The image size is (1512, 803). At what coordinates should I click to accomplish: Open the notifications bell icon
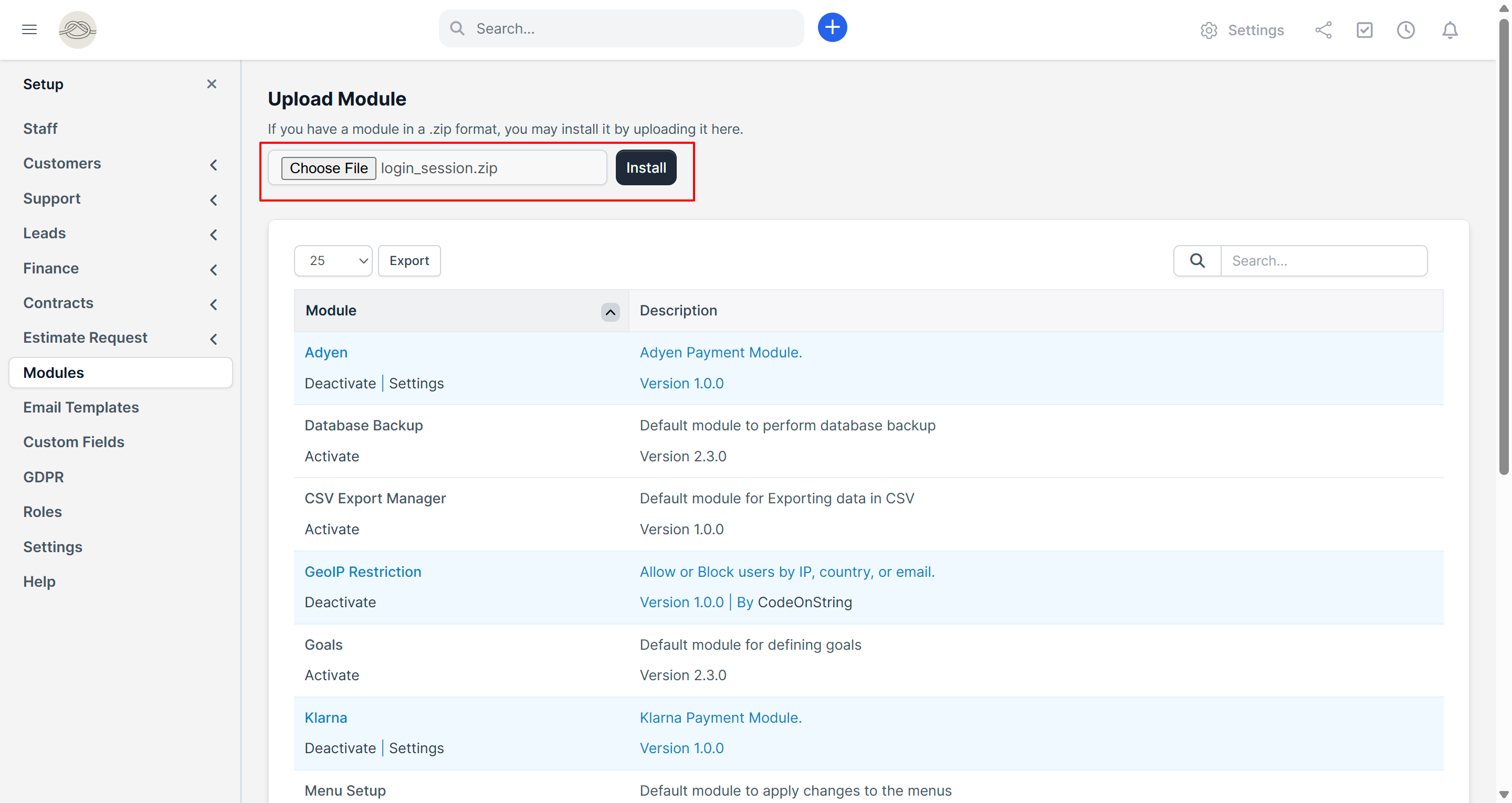tap(1449, 30)
